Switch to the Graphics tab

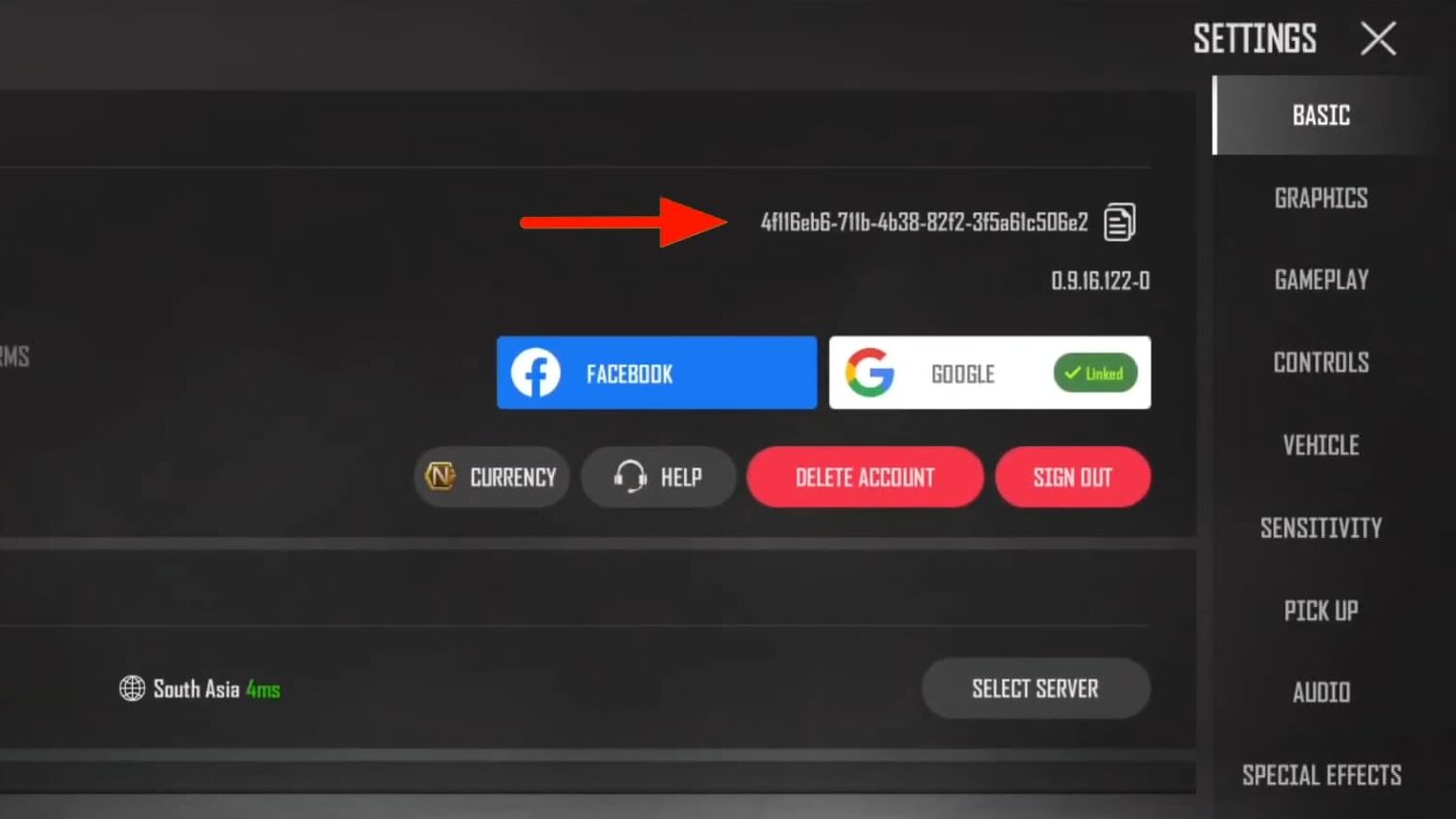(1321, 198)
